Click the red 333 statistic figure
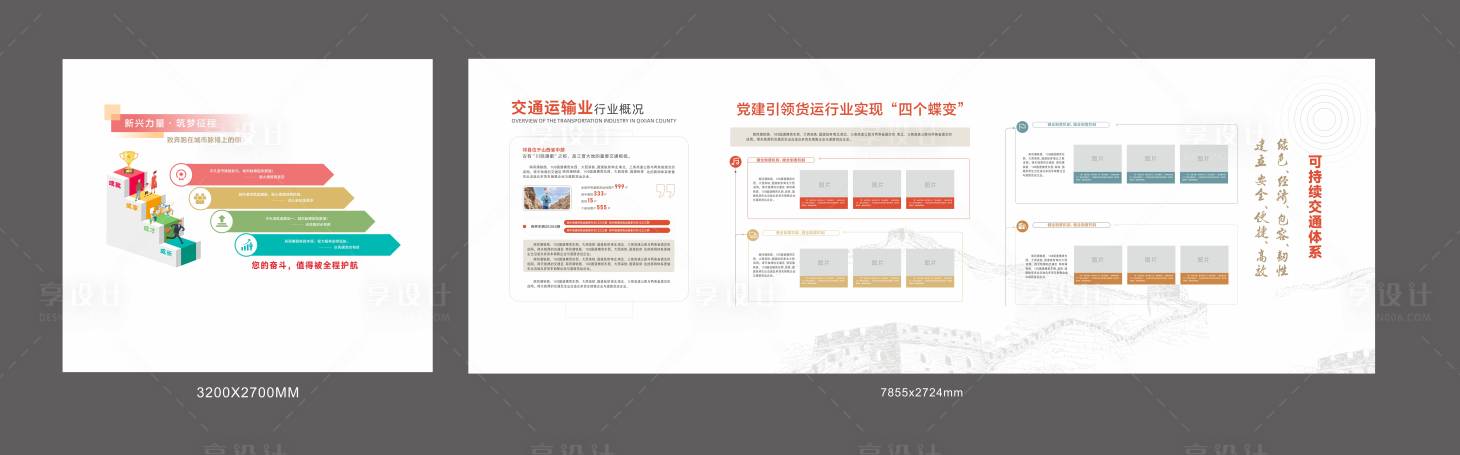 point(599,194)
